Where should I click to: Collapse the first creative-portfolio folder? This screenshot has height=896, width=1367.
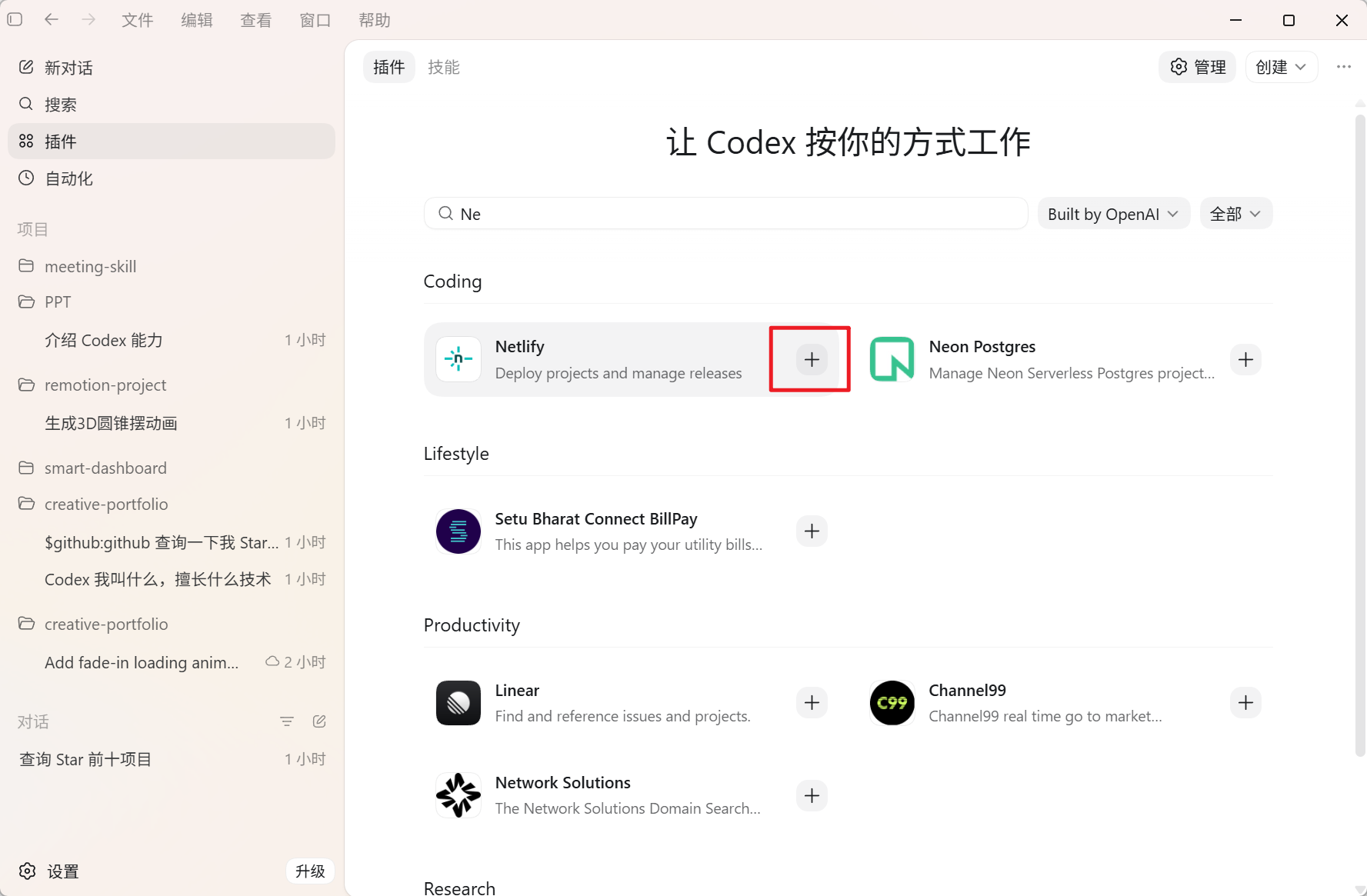pyautogui.click(x=172, y=504)
